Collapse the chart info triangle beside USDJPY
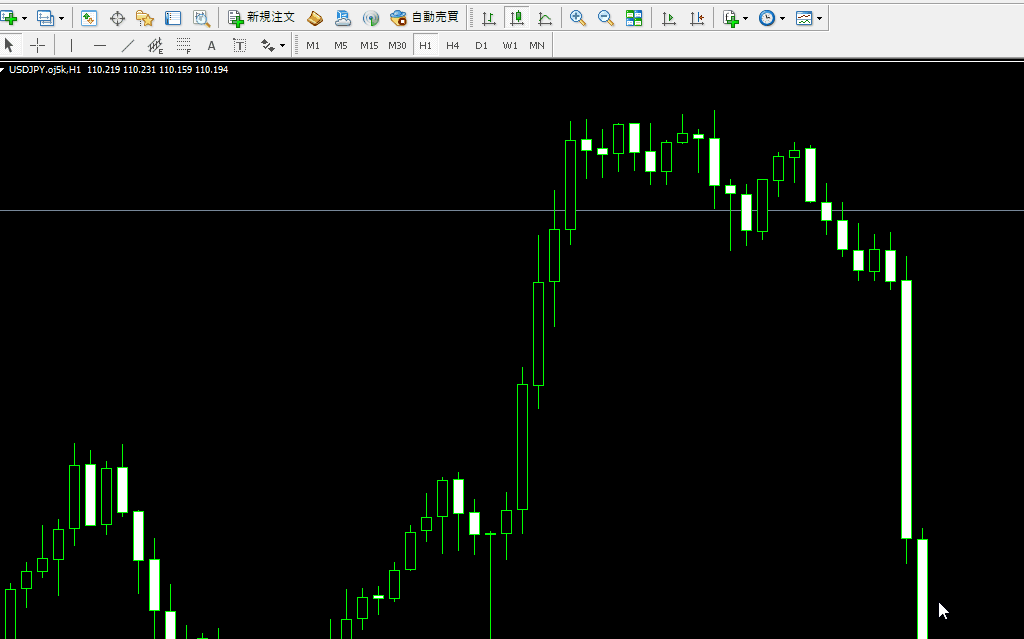The image size is (1024, 639). 3,69
